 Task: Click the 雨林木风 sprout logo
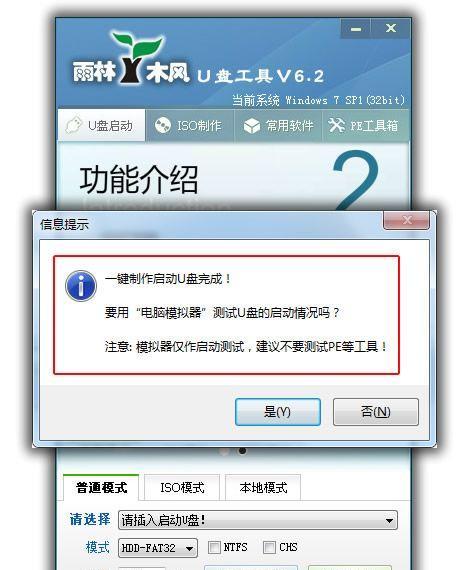pos(135,56)
